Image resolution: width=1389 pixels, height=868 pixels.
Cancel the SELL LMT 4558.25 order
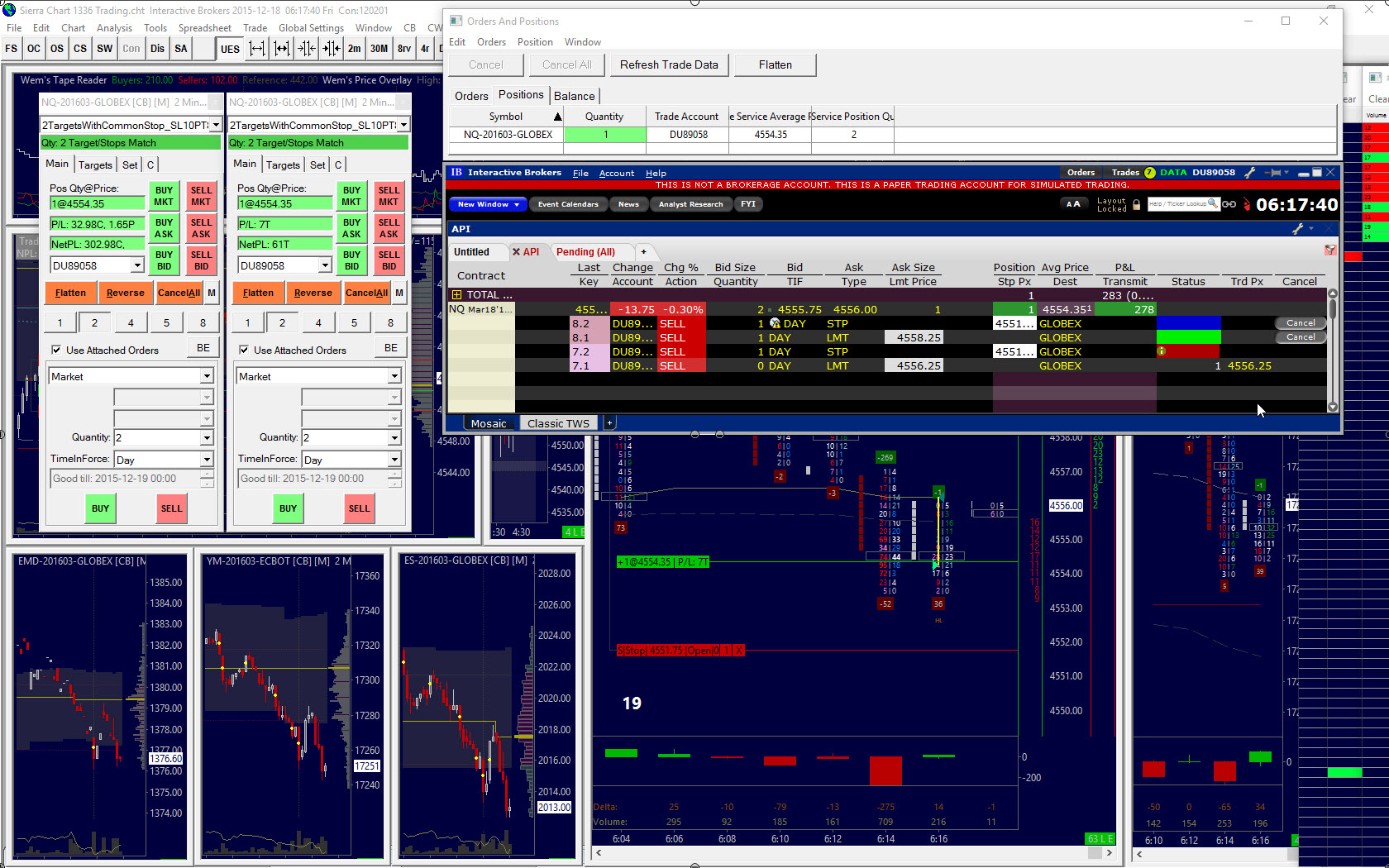(1301, 337)
